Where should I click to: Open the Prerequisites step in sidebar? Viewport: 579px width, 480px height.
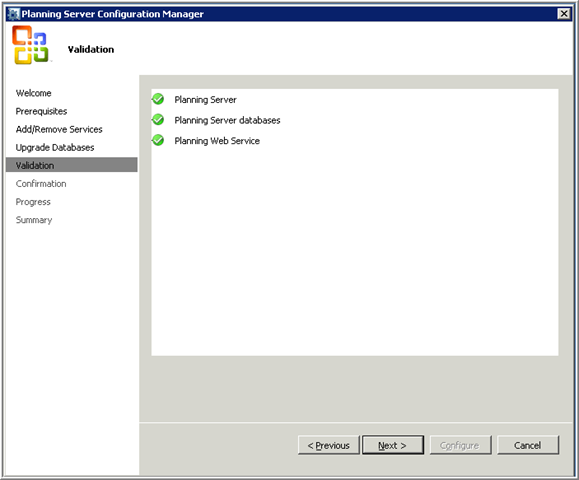pyautogui.click(x=41, y=111)
